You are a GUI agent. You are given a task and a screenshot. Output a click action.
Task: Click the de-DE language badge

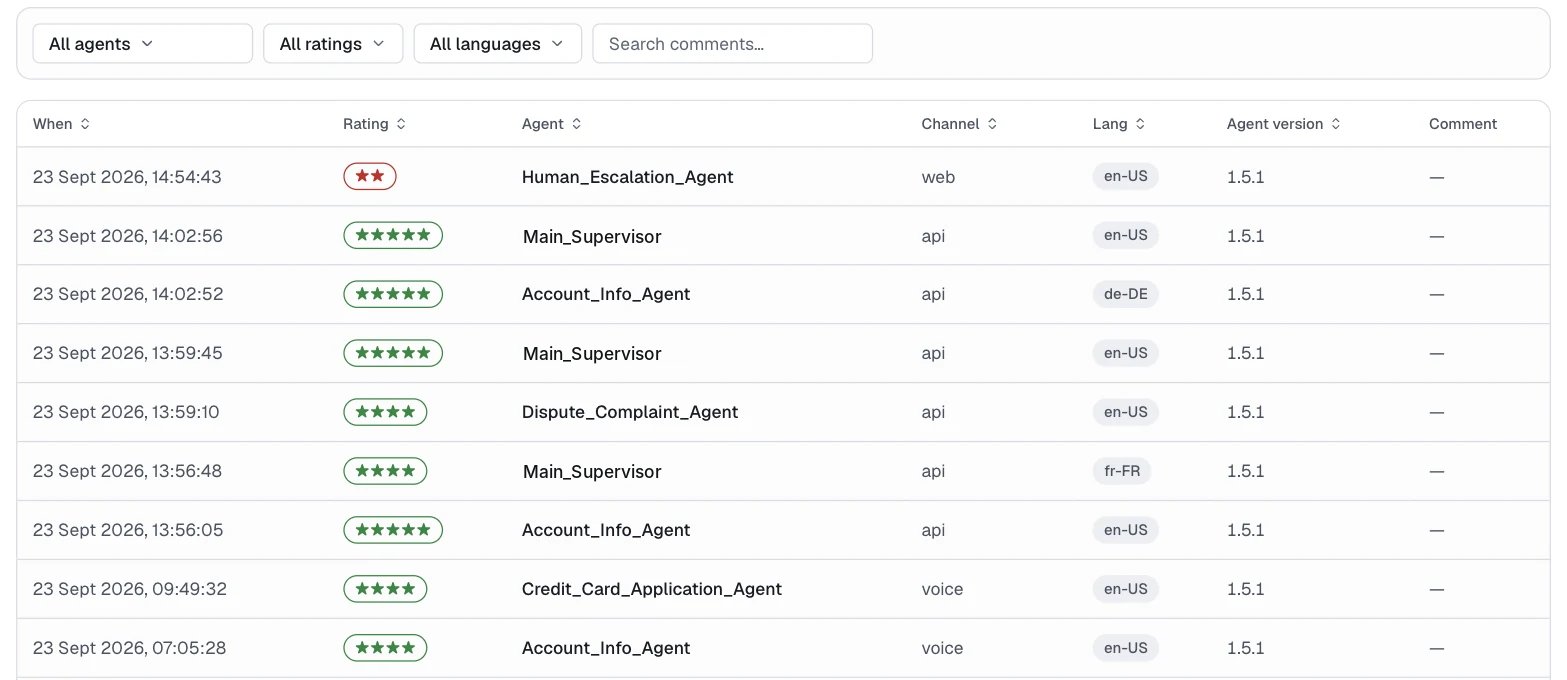point(1125,294)
